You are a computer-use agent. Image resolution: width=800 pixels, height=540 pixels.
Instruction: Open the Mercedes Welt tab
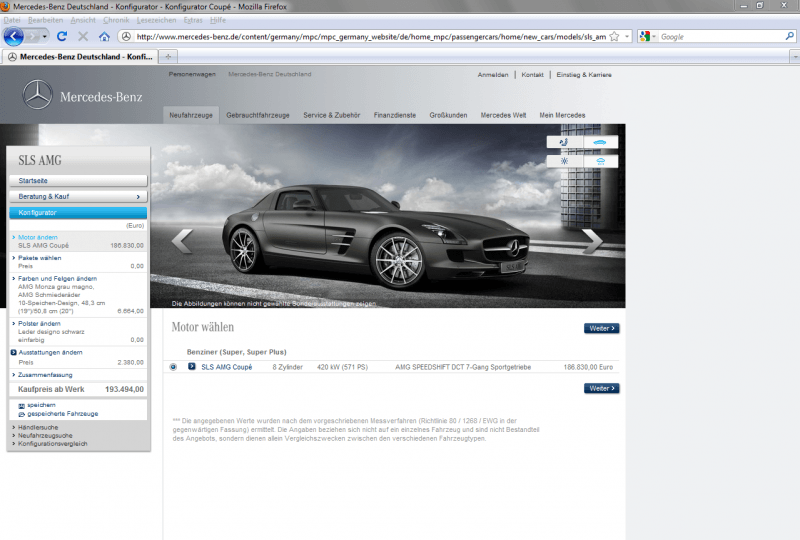click(x=503, y=115)
